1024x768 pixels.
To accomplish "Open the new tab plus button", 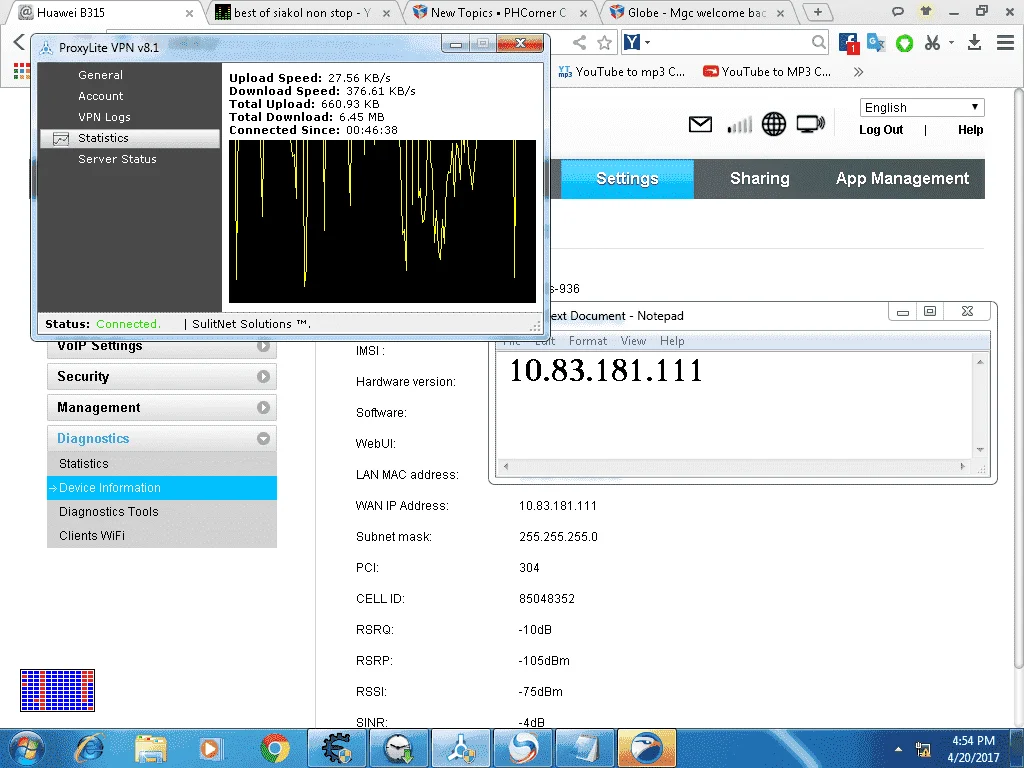I will 818,12.
